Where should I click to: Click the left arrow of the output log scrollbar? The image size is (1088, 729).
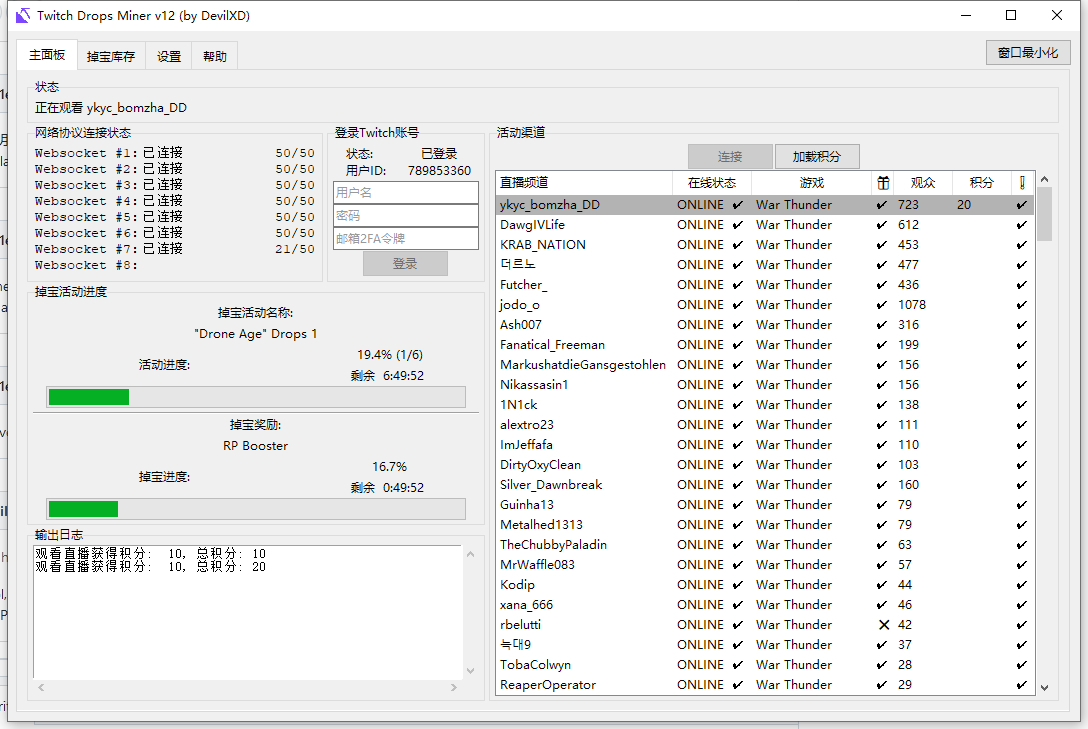point(41,687)
